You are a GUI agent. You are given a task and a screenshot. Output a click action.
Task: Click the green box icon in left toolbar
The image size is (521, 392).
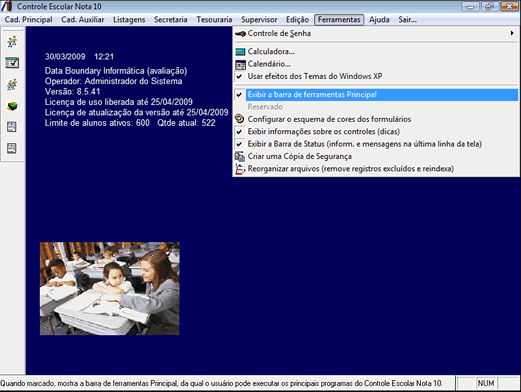tap(12, 106)
